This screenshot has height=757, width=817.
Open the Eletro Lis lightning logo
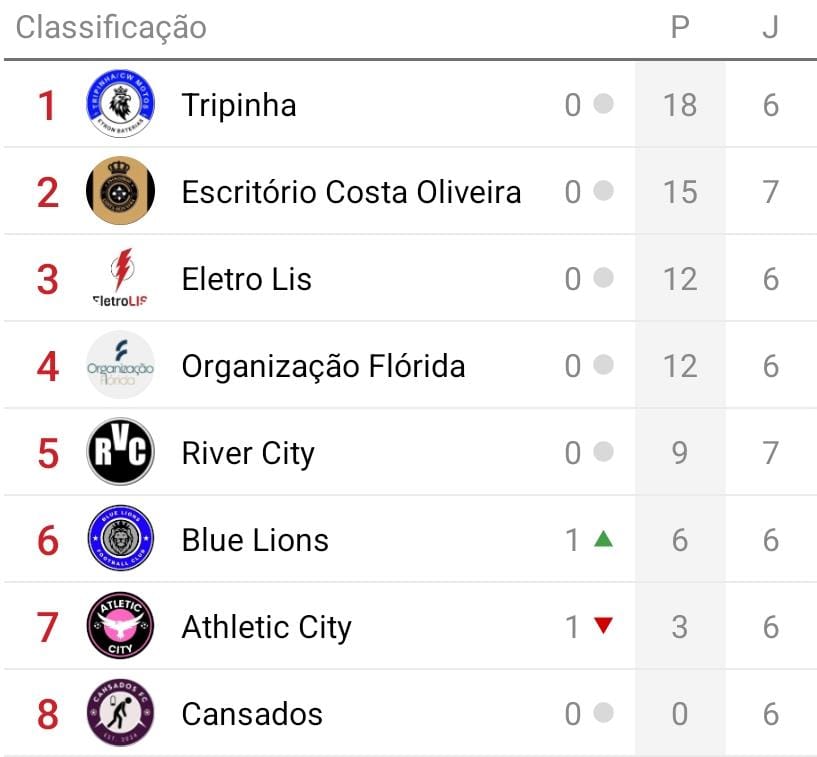coord(120,278)
